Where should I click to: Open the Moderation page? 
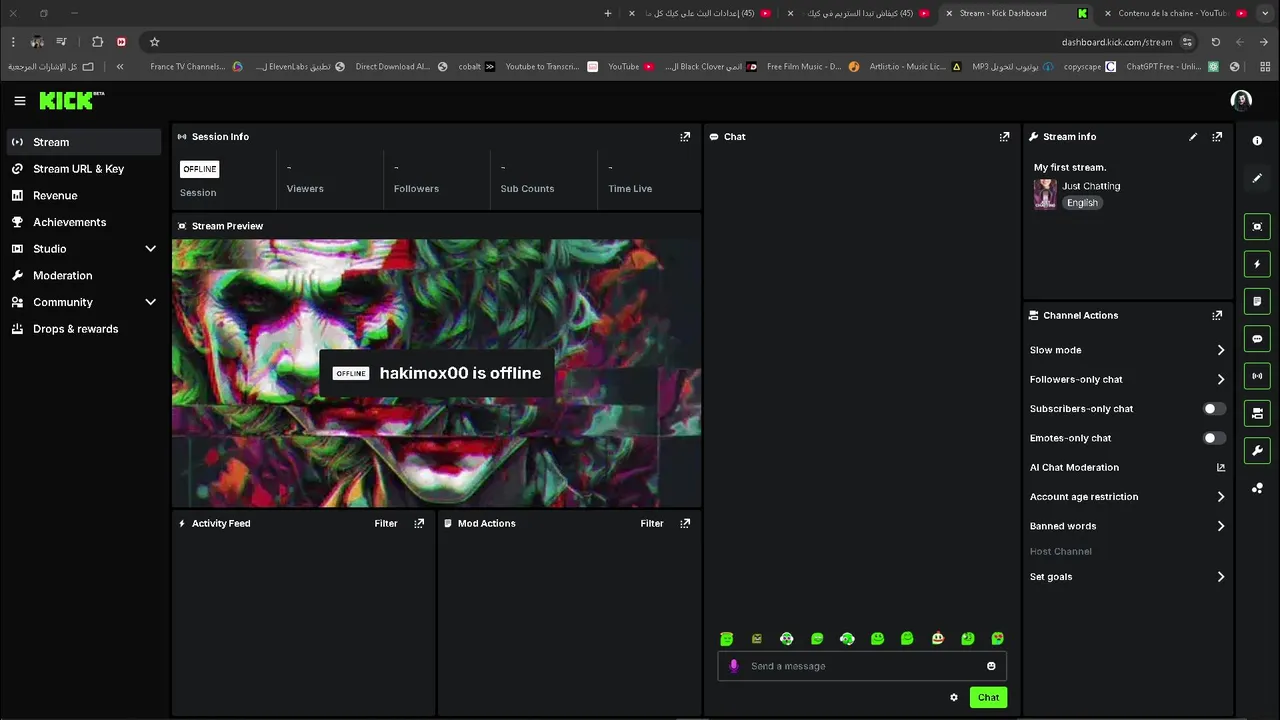click(82, 276)
